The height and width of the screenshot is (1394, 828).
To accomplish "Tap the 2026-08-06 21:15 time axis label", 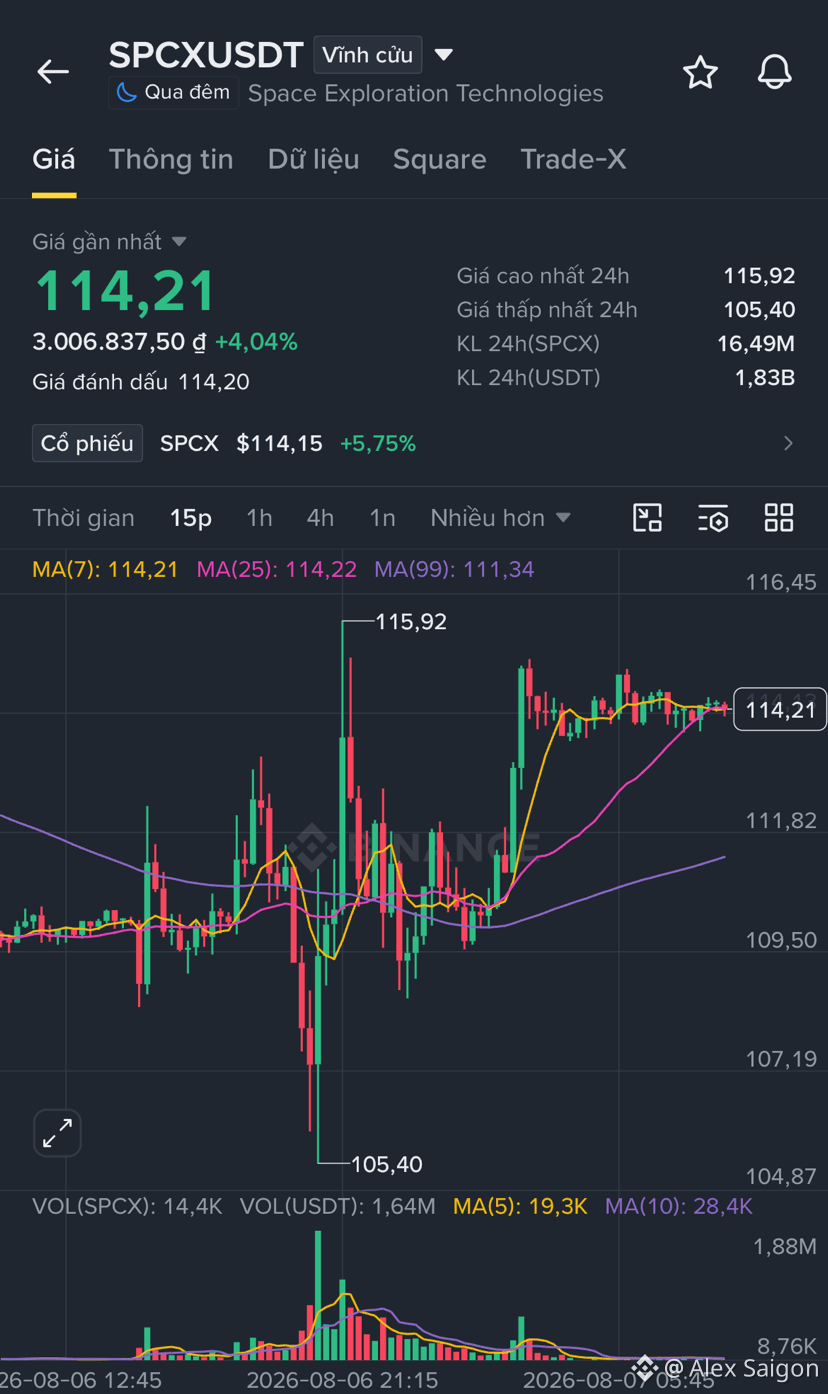I will [x=342, y=1381].
